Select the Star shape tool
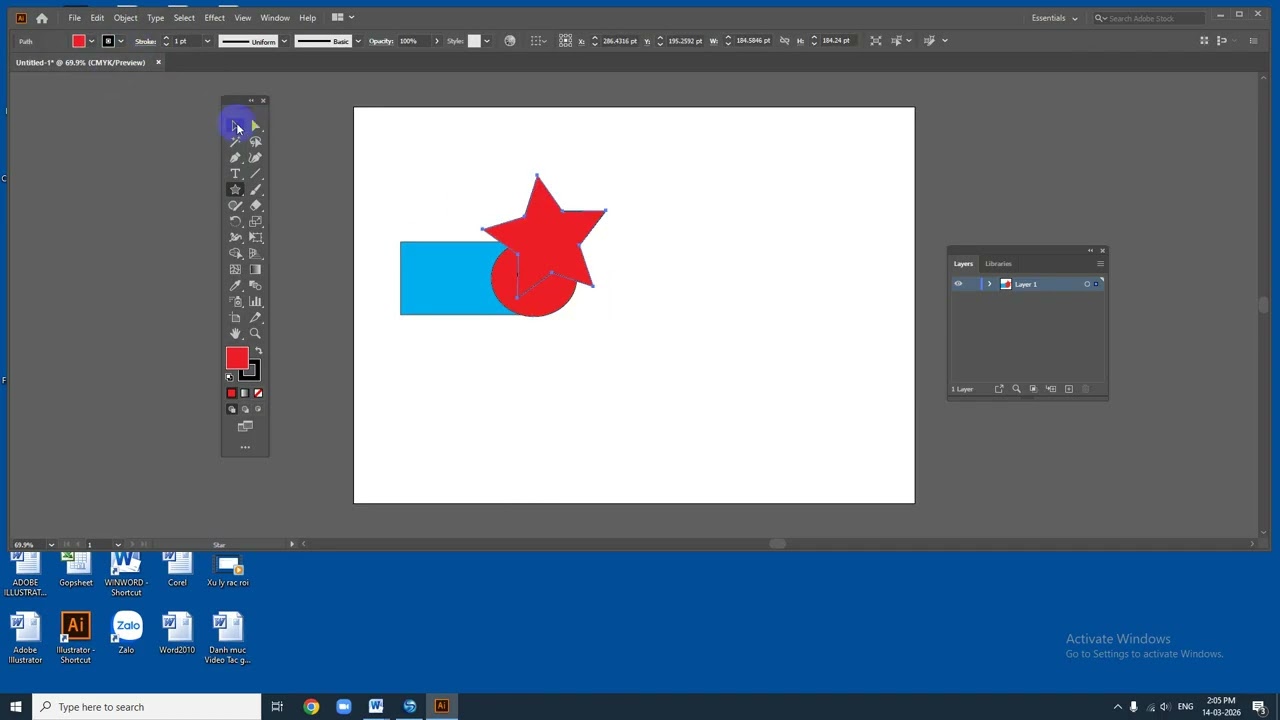Viewport: 1280px width, 720px height. [235, 190]
